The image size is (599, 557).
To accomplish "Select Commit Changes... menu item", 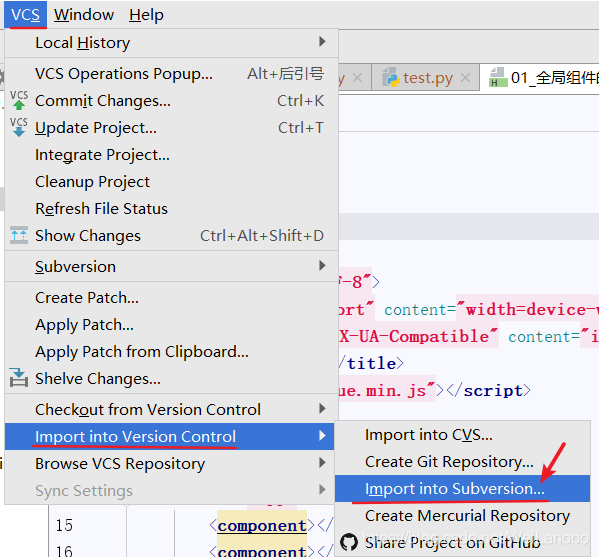I will tap(172, 101).
